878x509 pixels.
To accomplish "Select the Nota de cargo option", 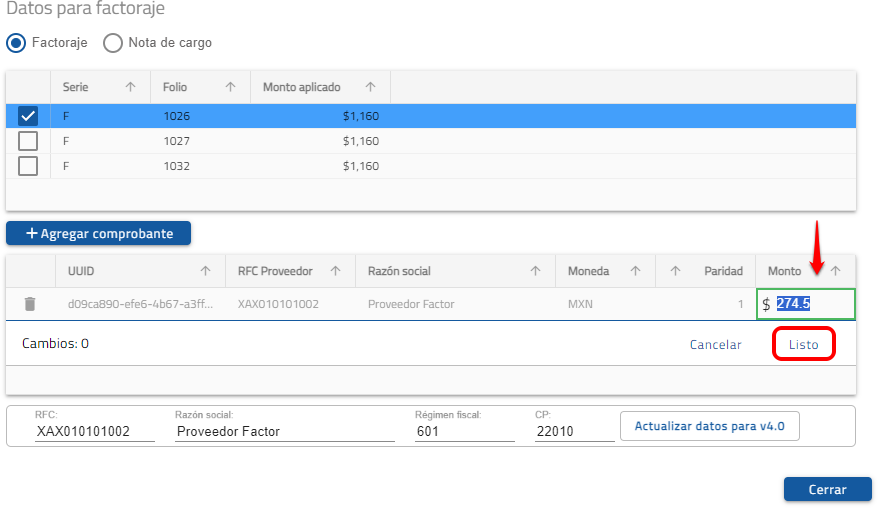I will (113, 43).
